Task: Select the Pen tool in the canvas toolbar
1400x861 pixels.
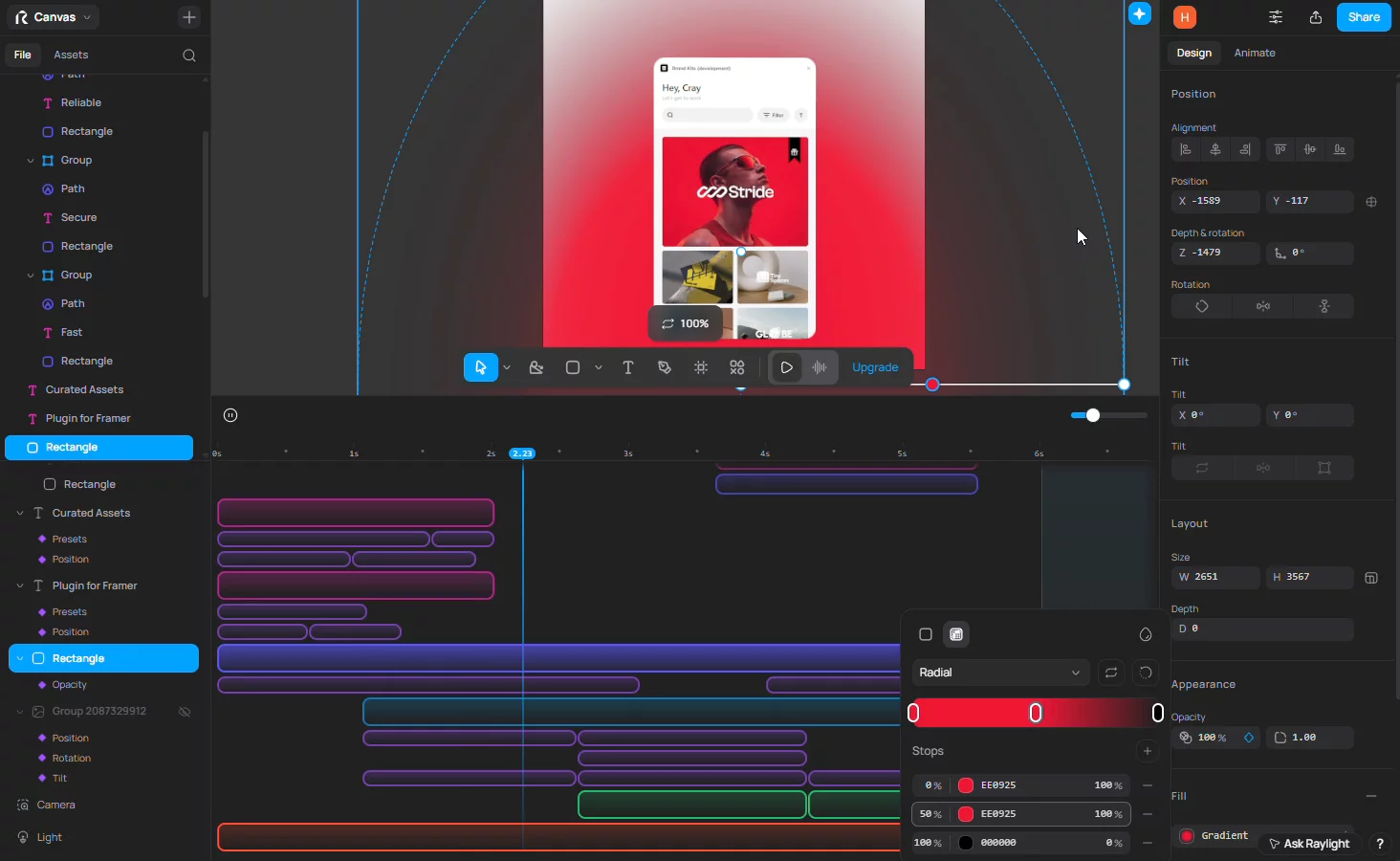Action: point(665,367)
